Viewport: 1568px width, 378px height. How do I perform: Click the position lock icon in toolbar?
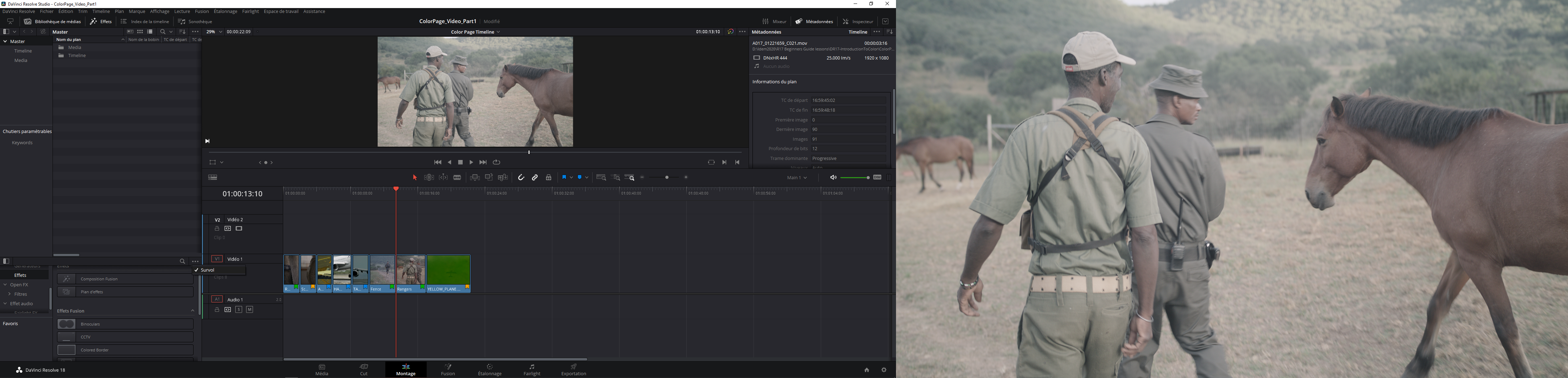coord(548,178)
